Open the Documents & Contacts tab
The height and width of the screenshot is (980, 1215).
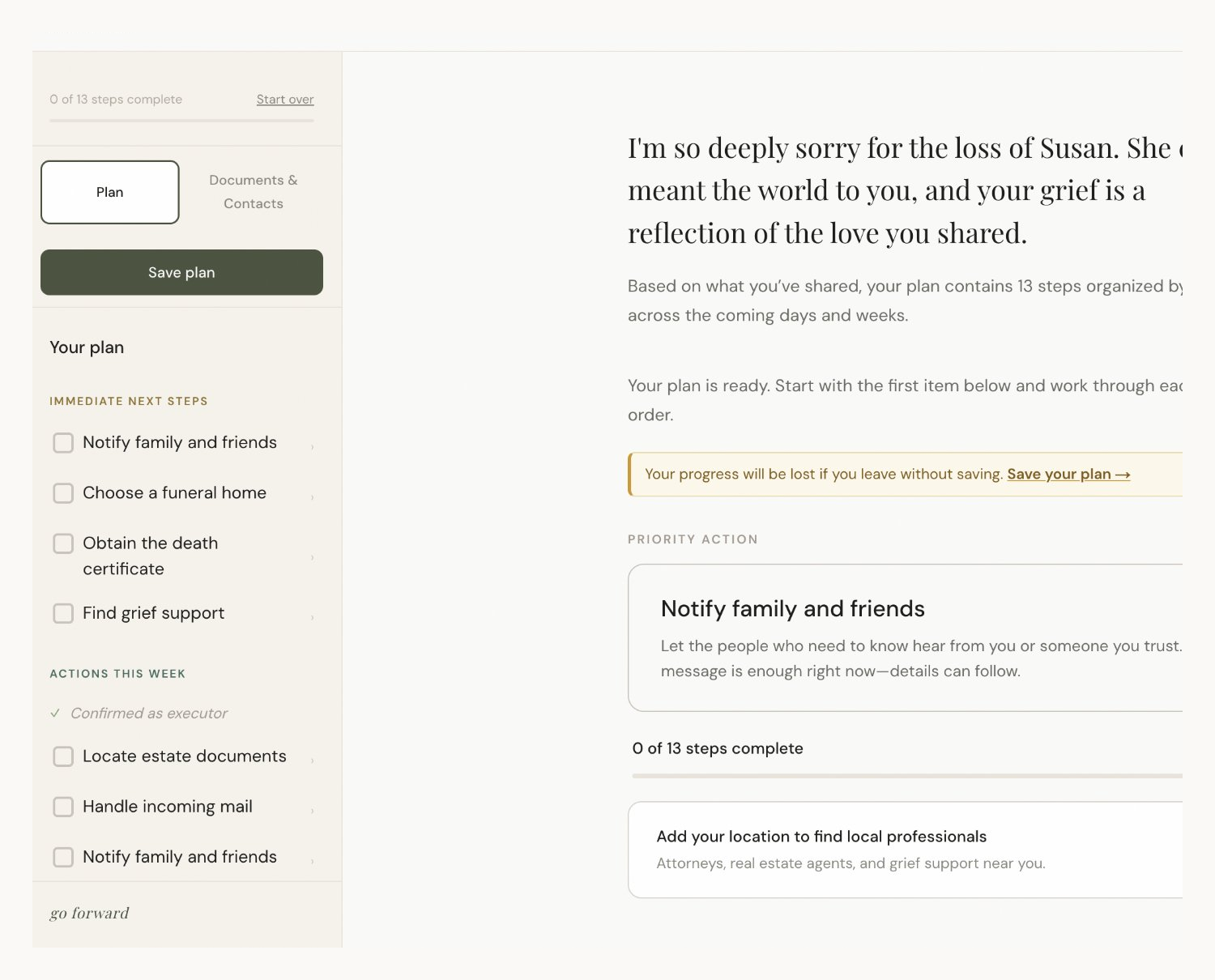[254, 192]
